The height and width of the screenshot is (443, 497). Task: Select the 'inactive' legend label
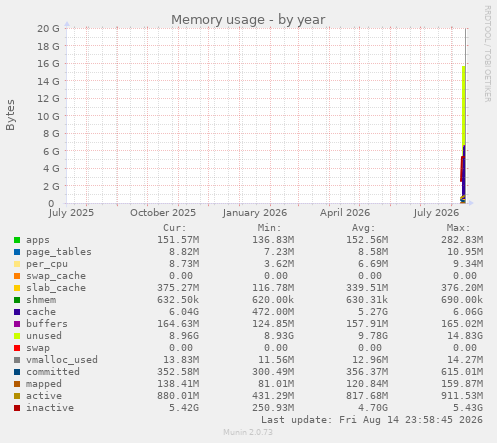click(x=50, y=408)
